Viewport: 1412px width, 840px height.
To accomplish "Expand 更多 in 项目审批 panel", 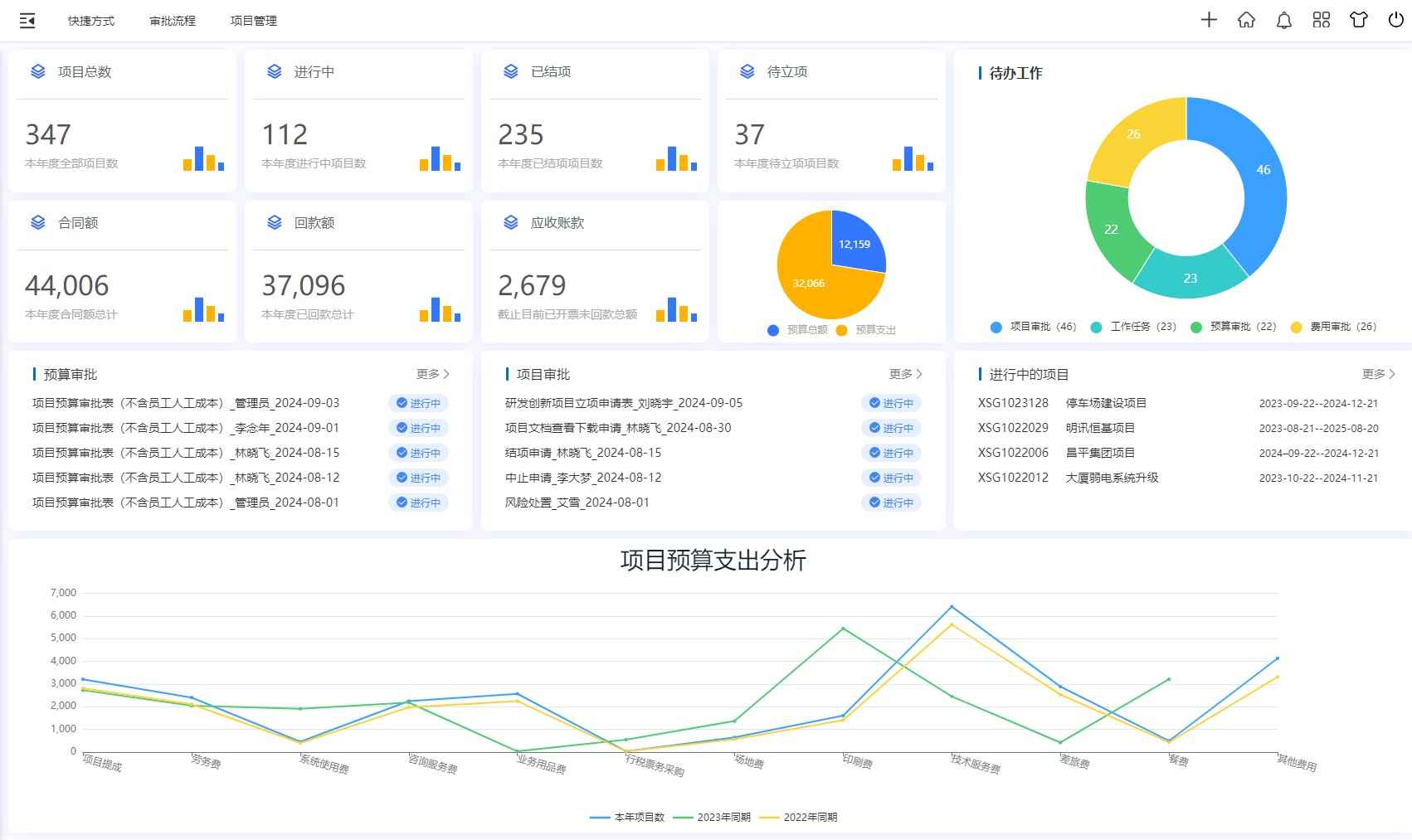I will (x=905, y=374).
